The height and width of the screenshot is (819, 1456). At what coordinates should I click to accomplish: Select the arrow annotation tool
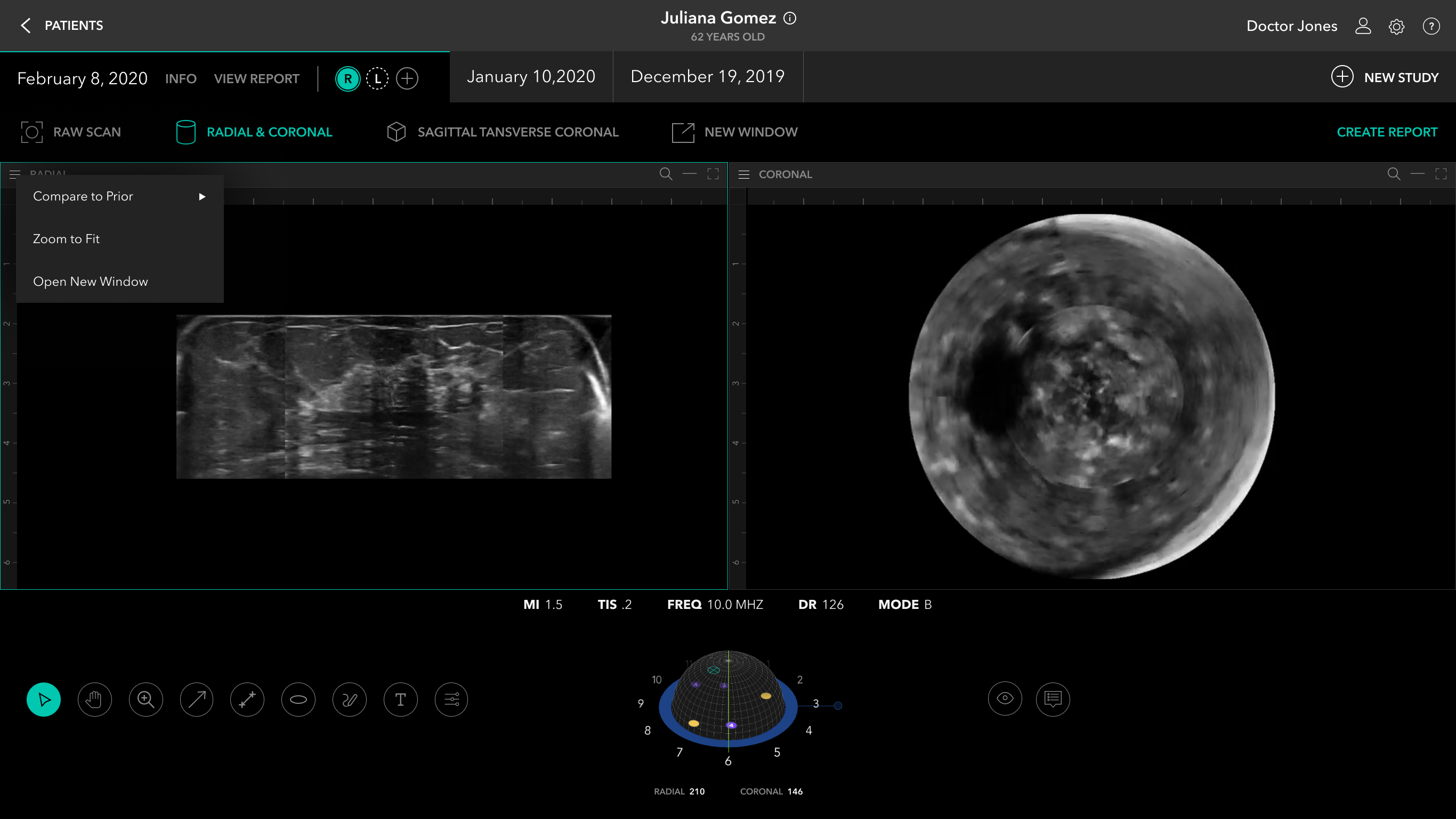coord(197,700)
